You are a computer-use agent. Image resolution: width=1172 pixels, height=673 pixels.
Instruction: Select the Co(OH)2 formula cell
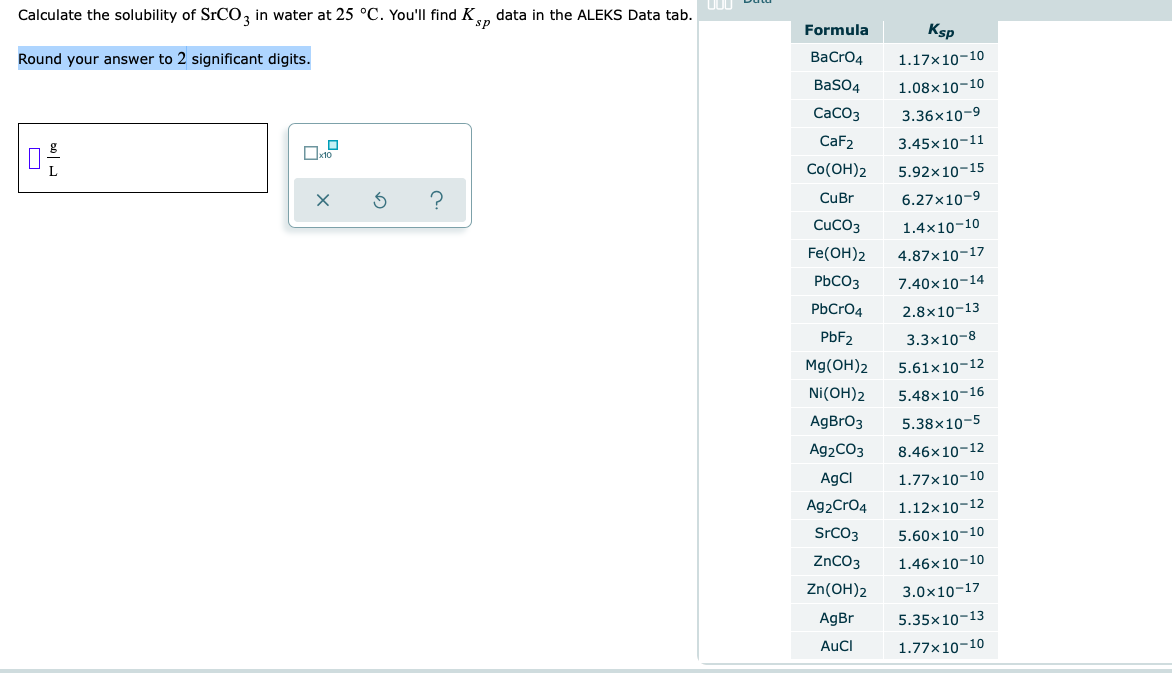click(x=836, y=170)
